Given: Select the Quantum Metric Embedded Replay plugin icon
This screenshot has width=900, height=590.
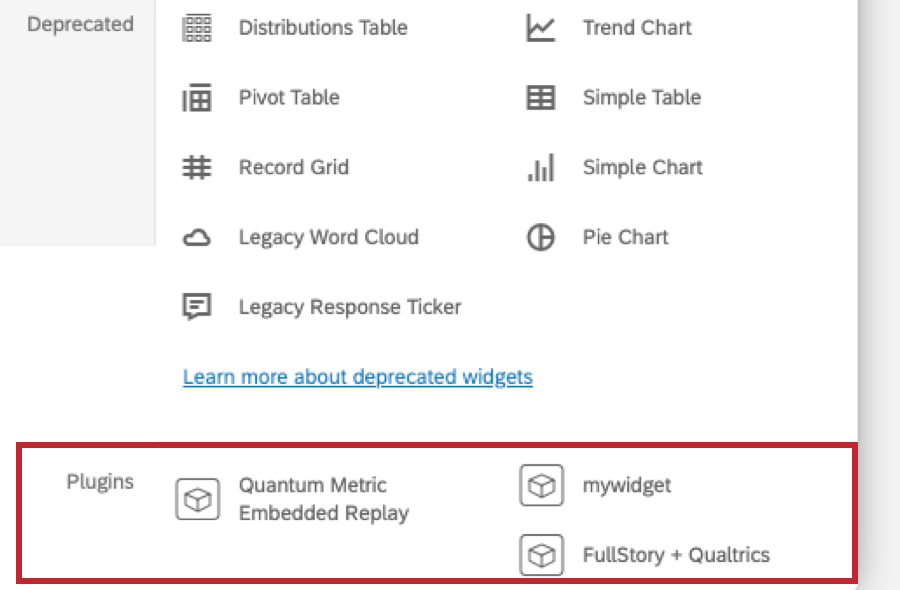Looking at the screenshot, I should coord(199,497).
